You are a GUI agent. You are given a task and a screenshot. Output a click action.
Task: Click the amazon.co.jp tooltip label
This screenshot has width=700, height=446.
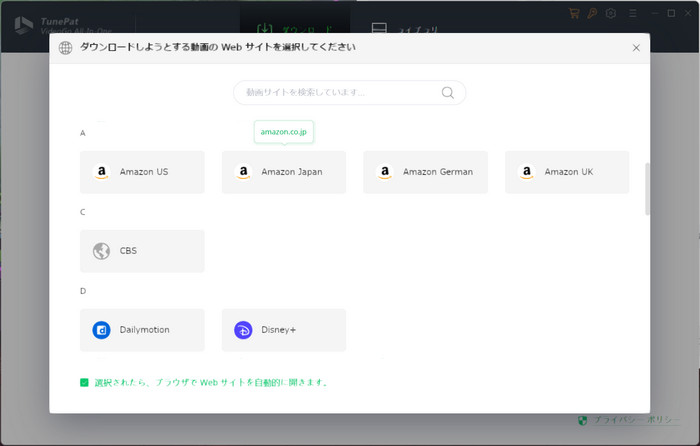[284, 132]
